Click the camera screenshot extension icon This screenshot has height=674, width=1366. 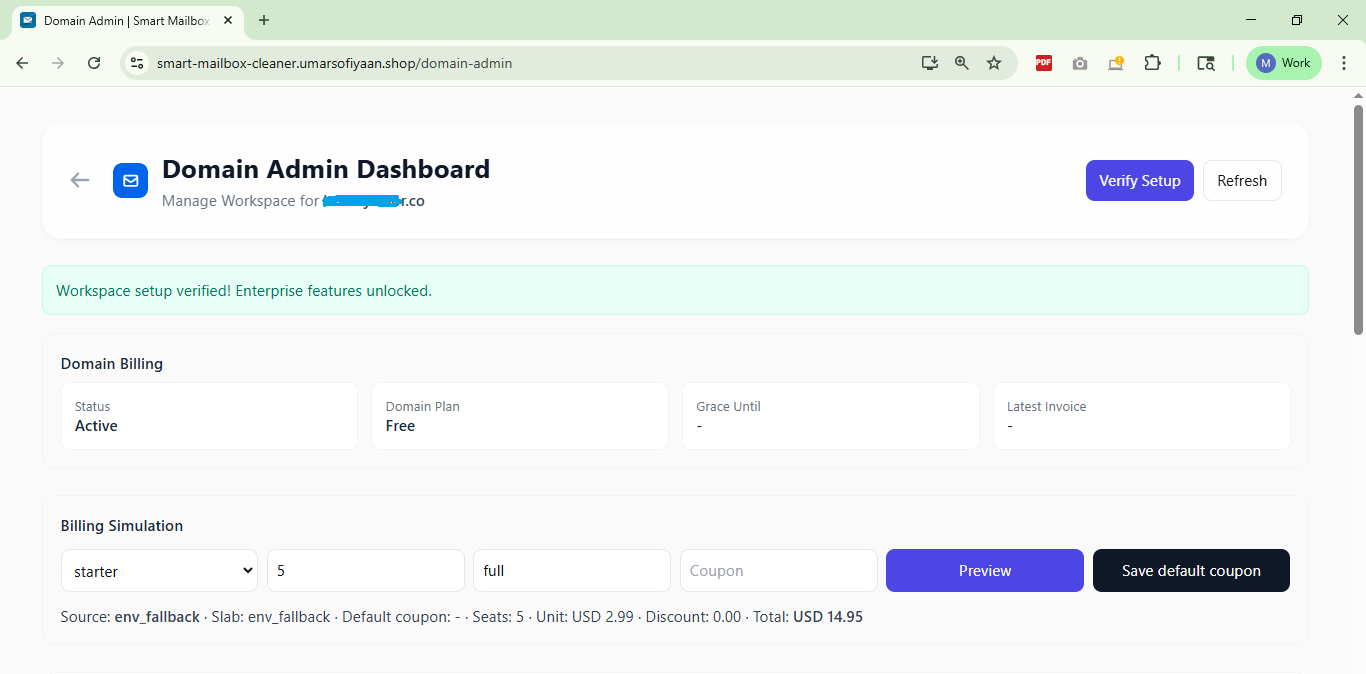pyautogui.click(x=1080, y=63)
